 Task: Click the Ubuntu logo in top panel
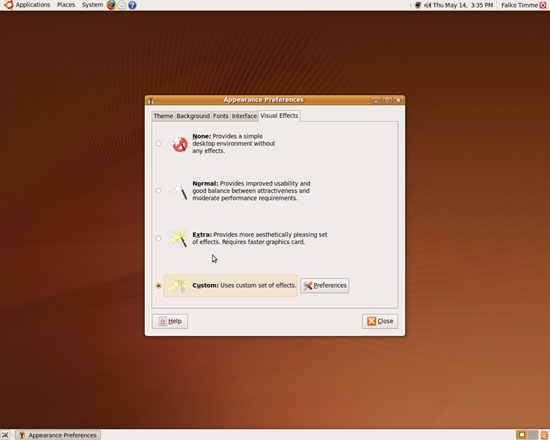click(x=8, y=5)
